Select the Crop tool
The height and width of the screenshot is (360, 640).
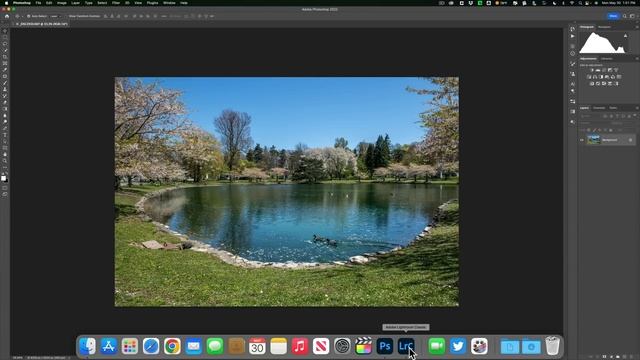(x=5, y=57)
